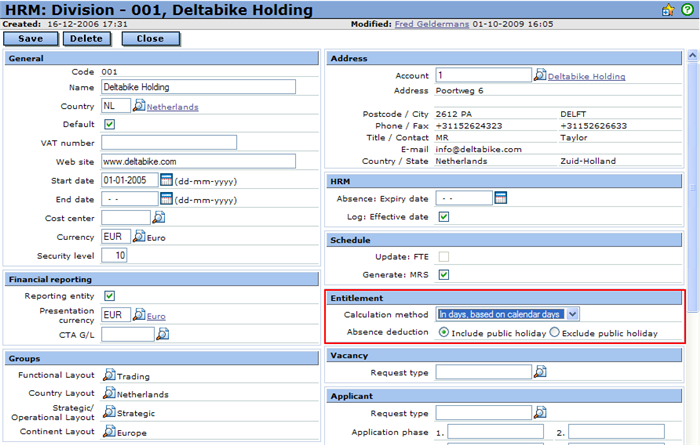Toggle Log: Effective date checkbox
700x445 pixels.
coord(444,217)
